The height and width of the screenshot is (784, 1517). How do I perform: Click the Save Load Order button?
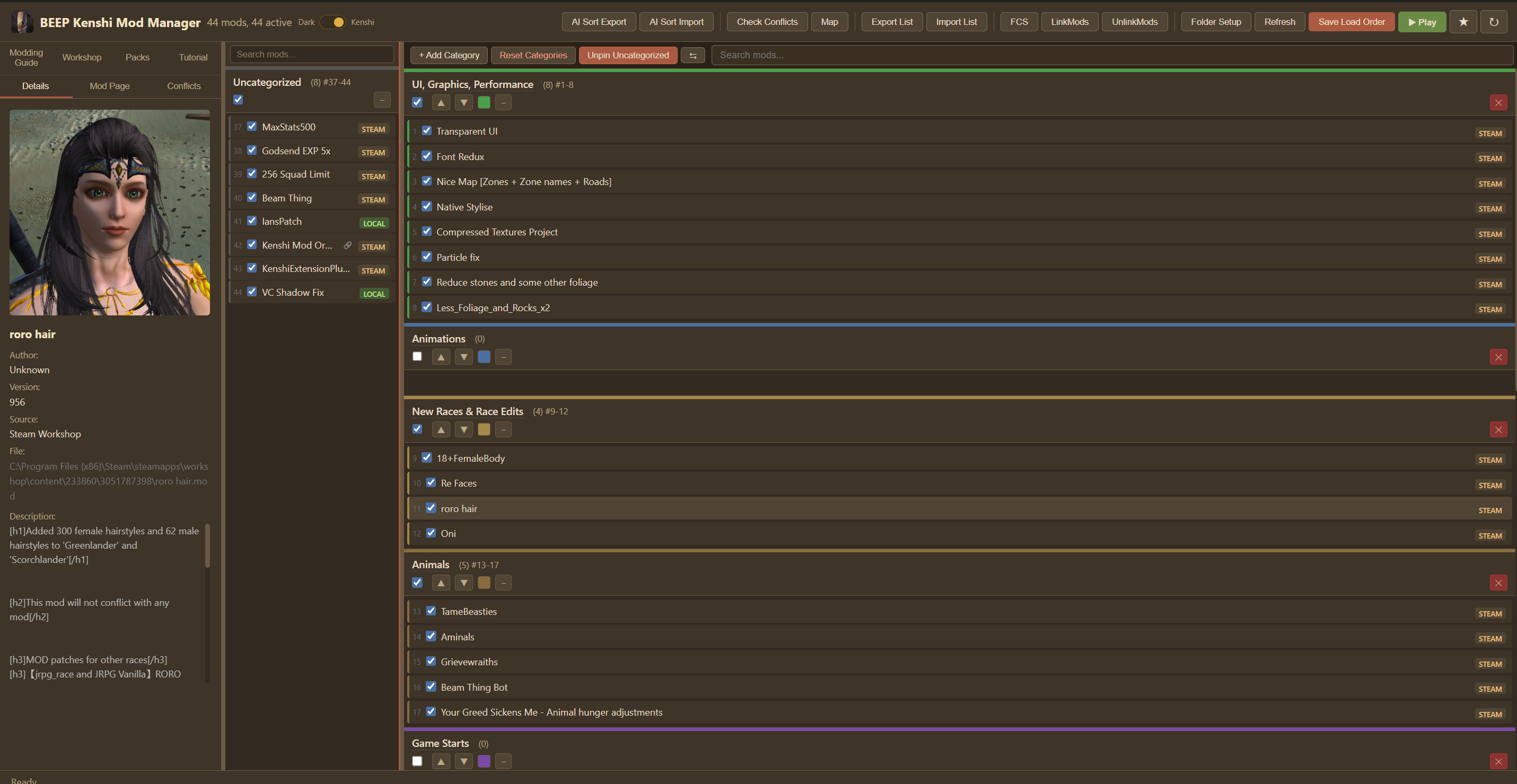[x=1351, y=22]
